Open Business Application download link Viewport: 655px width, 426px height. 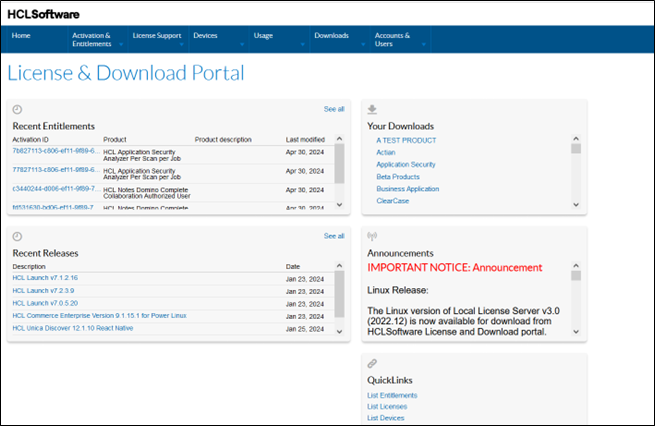point(408,189)
